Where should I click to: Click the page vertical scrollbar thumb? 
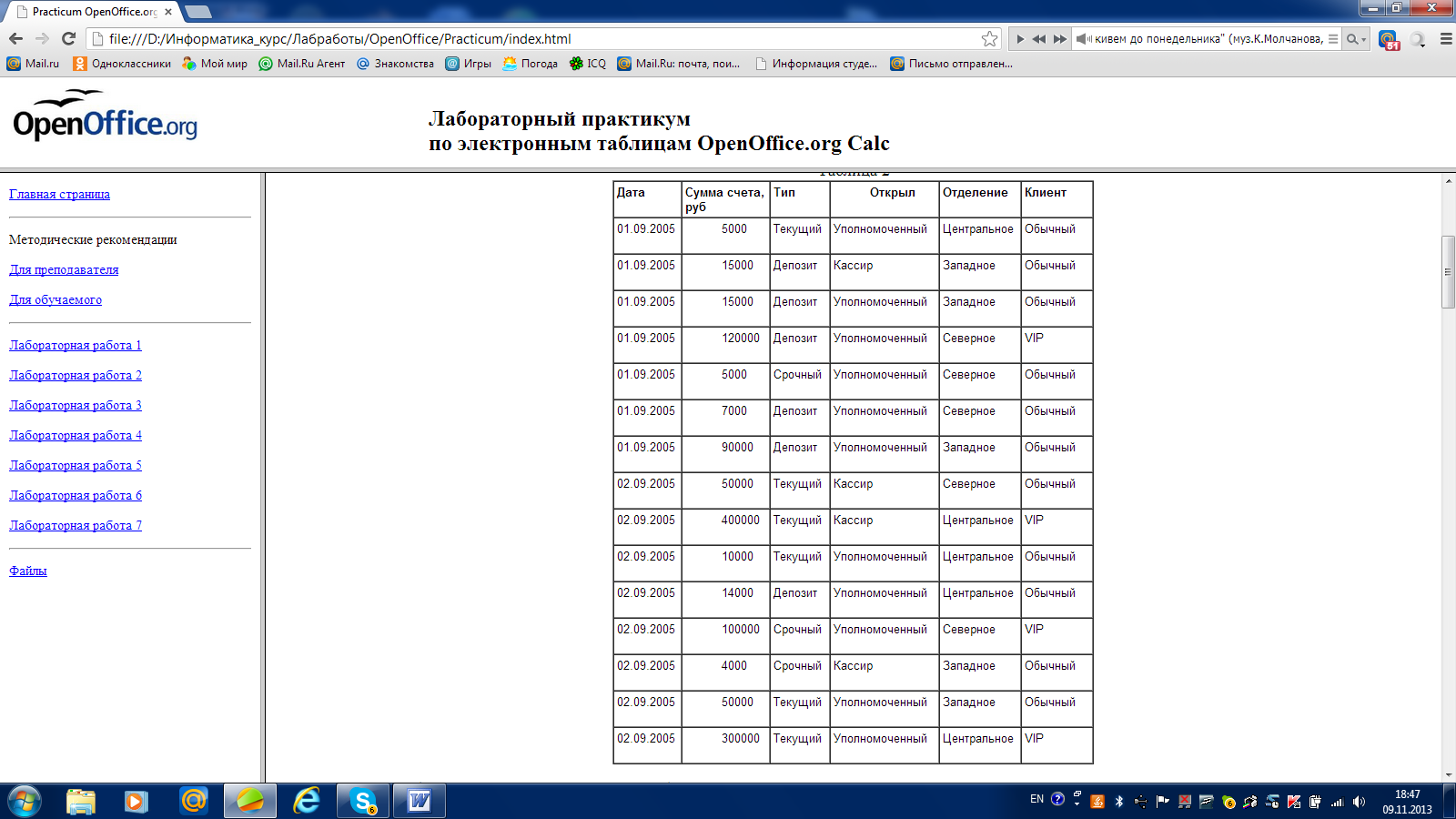tap(1448, 271)
